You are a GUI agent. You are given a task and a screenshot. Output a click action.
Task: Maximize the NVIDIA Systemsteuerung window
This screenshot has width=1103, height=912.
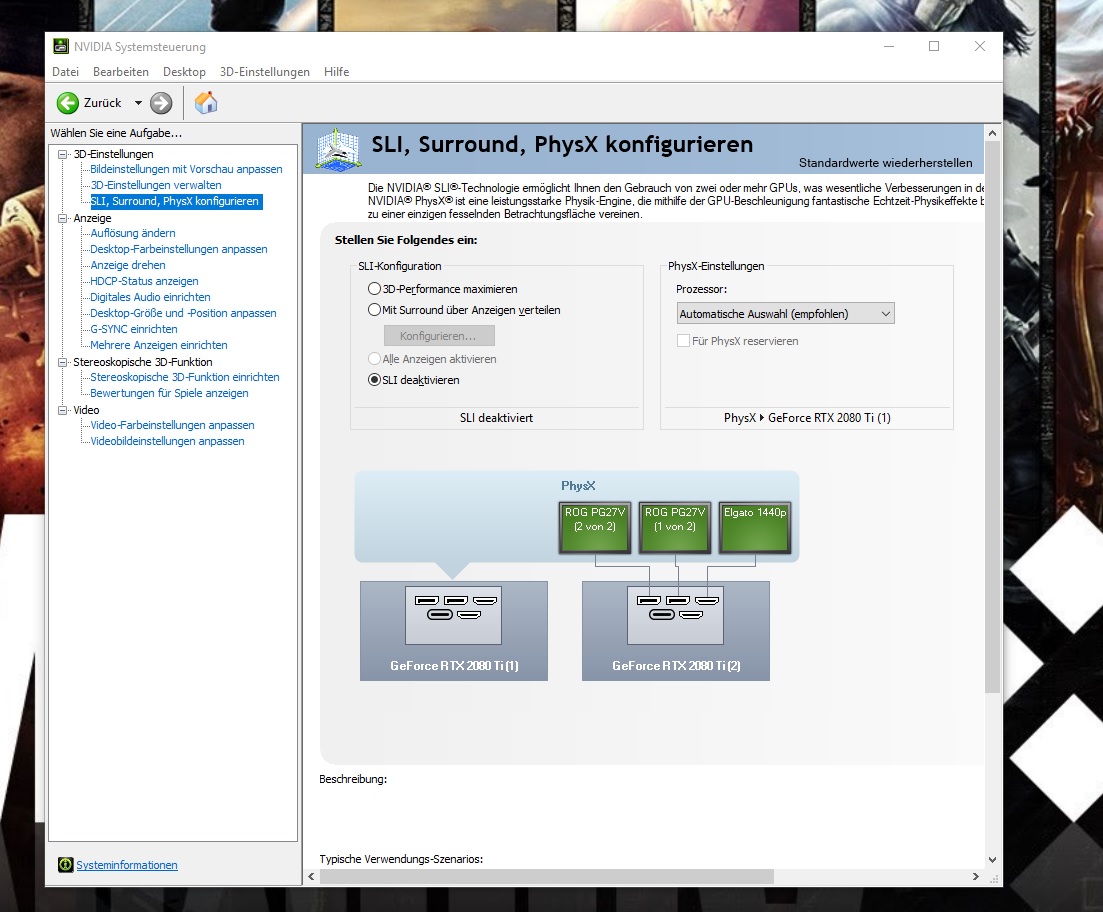click(934, 46)
